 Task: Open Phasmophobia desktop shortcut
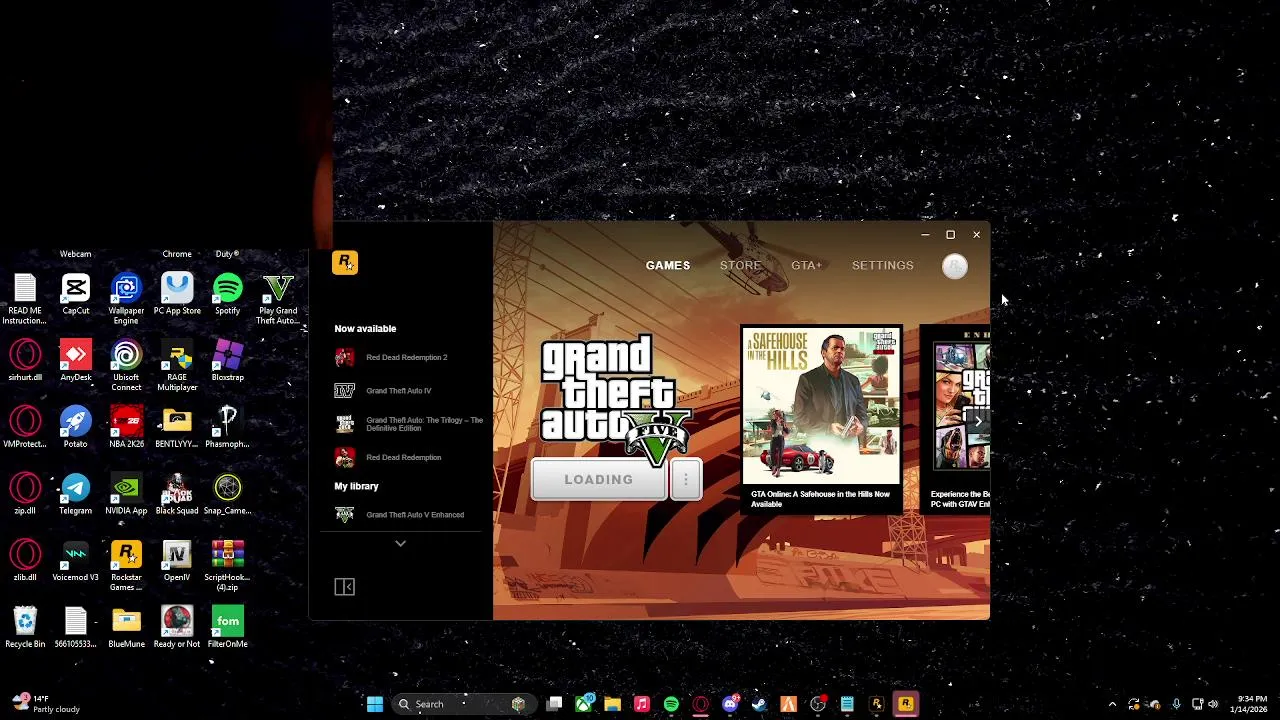pyautogui.click(x=227, y=427)
